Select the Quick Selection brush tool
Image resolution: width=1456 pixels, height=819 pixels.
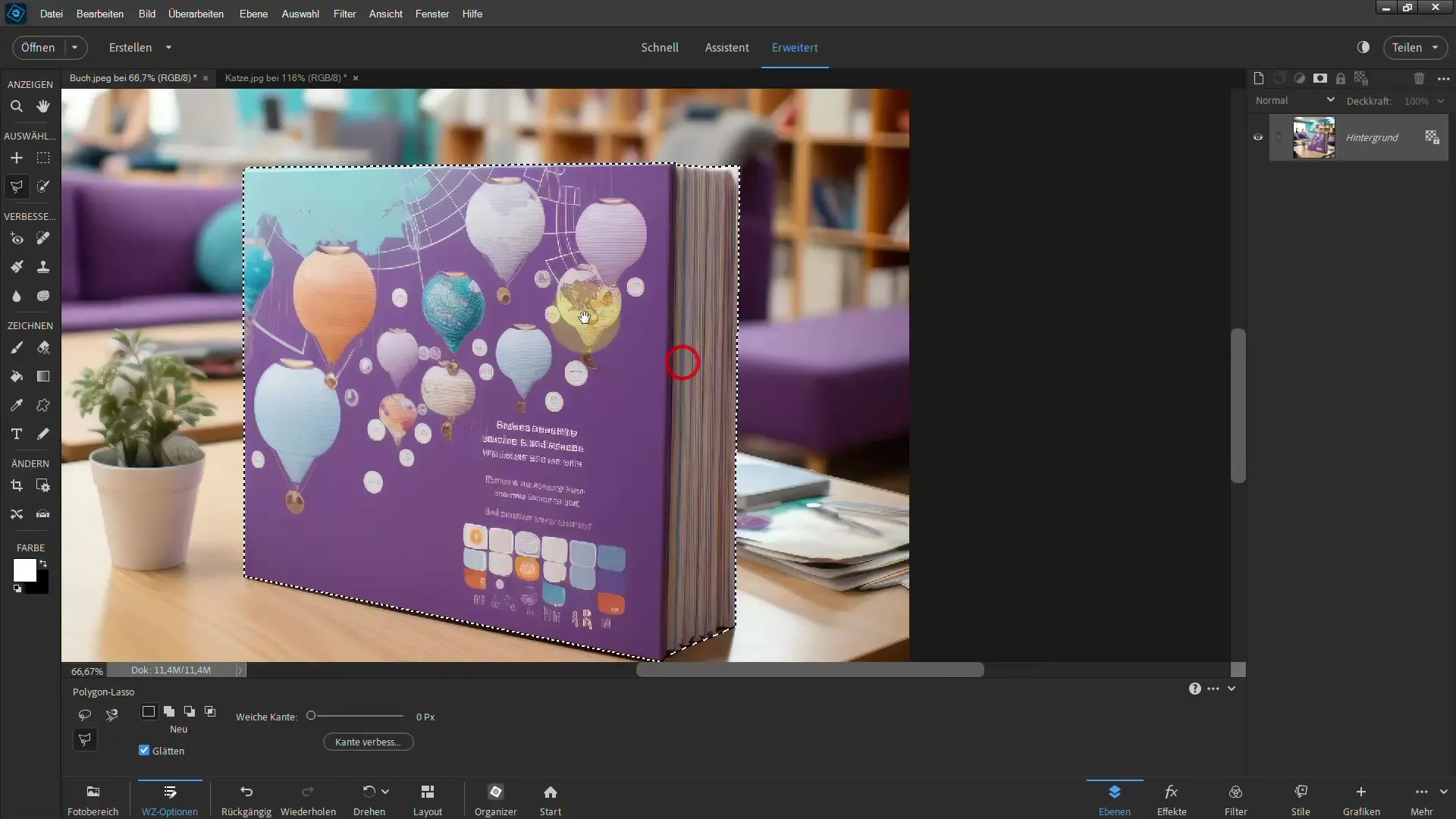[x=43, y=187]
